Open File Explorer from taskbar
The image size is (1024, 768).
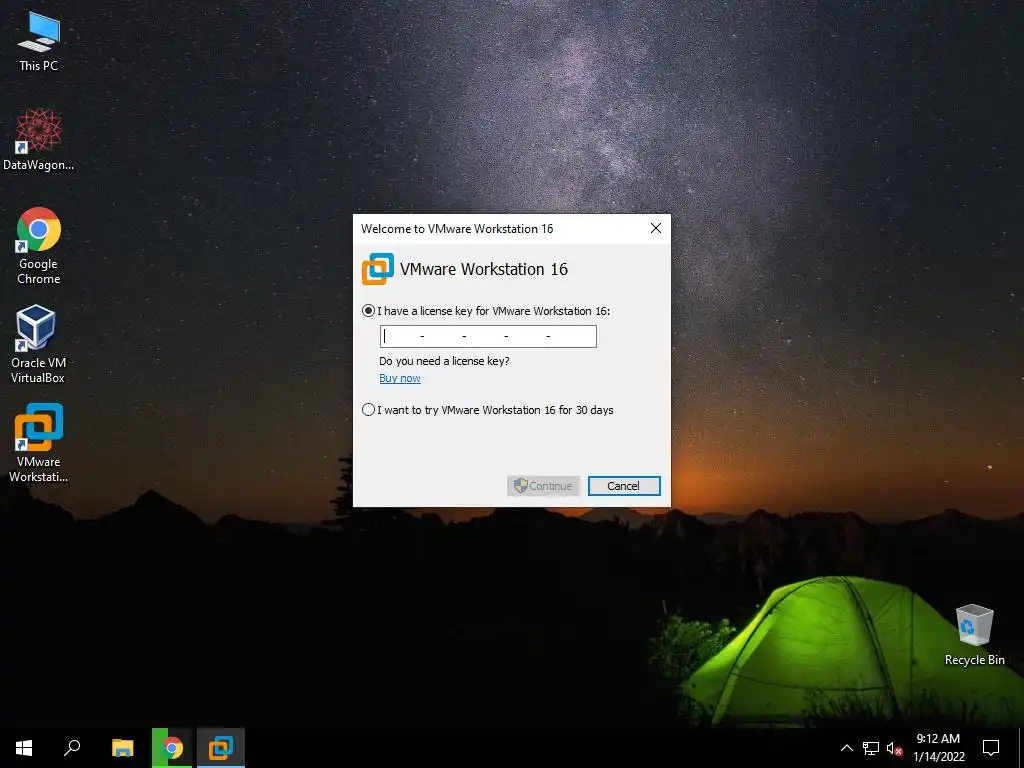tap(122, 748)
